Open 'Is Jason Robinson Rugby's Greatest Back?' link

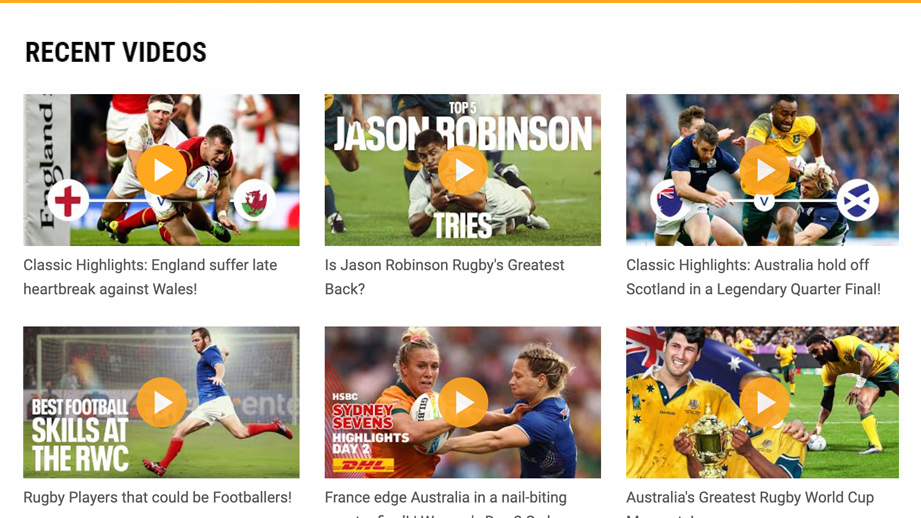click(444, 277)
